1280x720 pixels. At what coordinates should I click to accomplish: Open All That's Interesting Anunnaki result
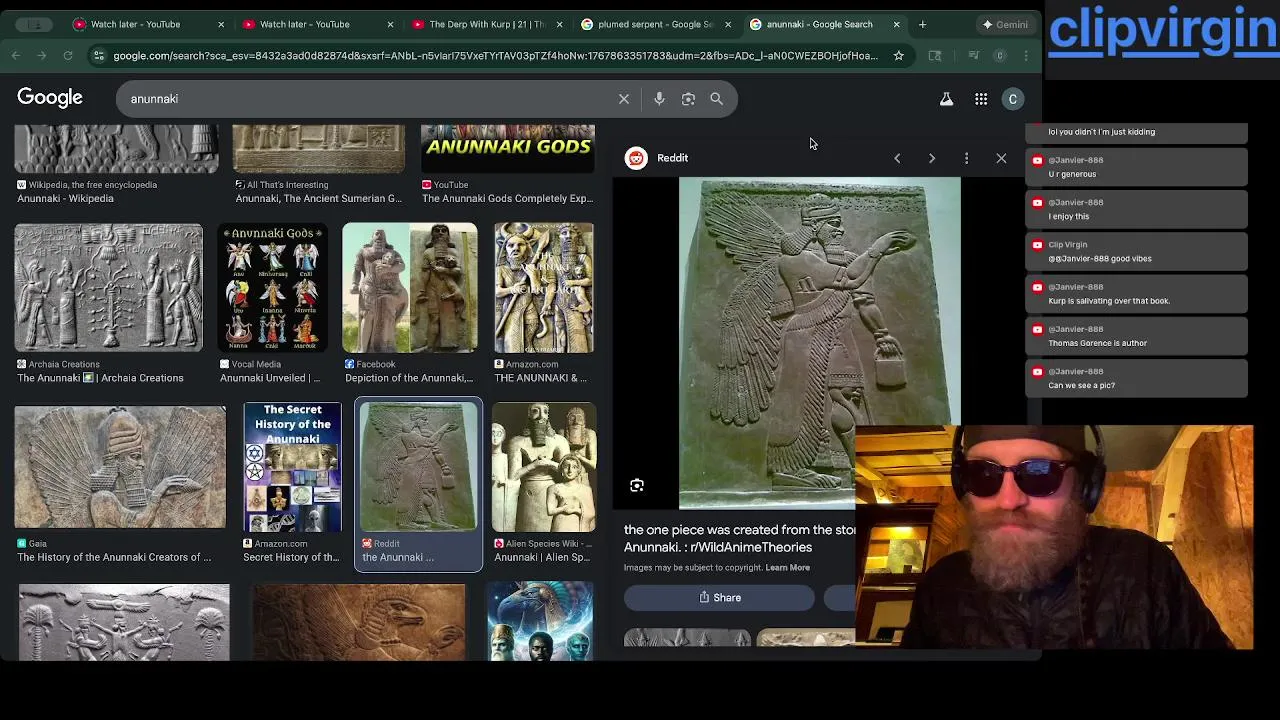(318, 198)
